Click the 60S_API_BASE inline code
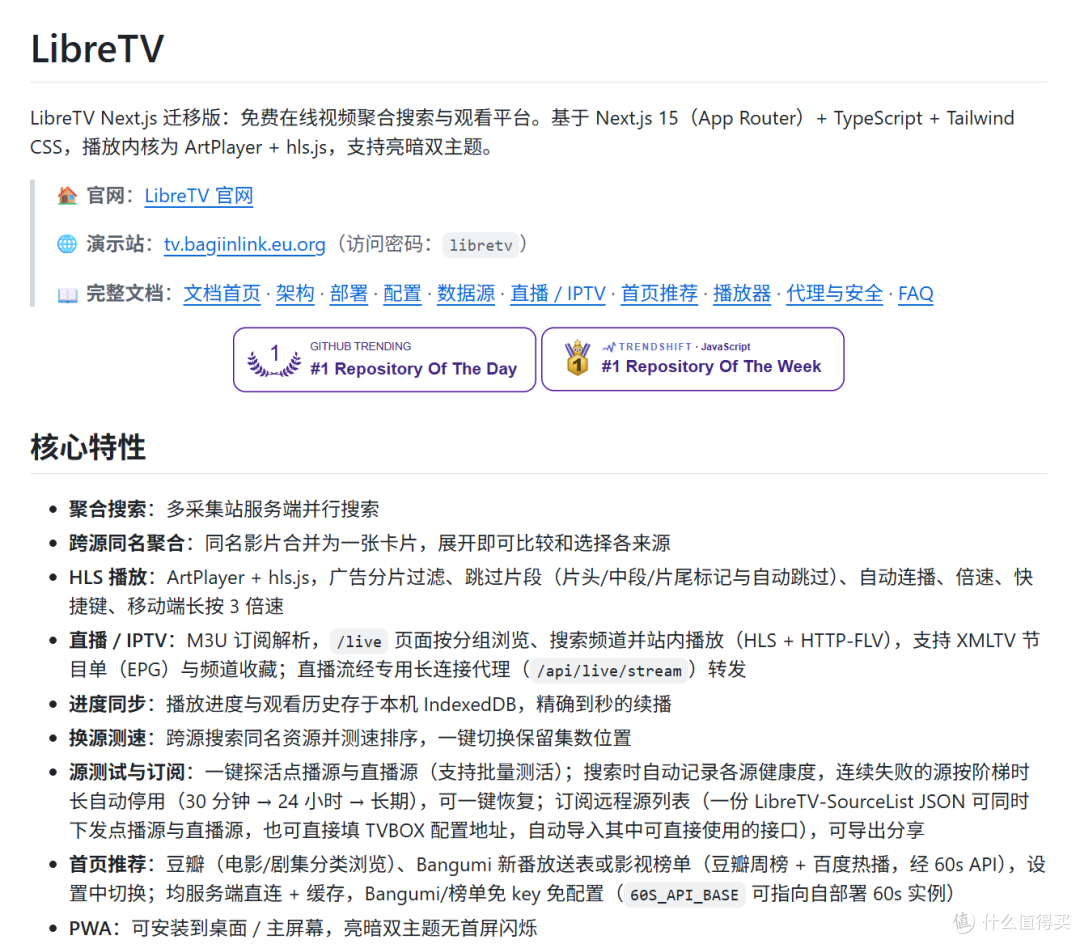1080x944 pixels. click(x=684, y=894)
